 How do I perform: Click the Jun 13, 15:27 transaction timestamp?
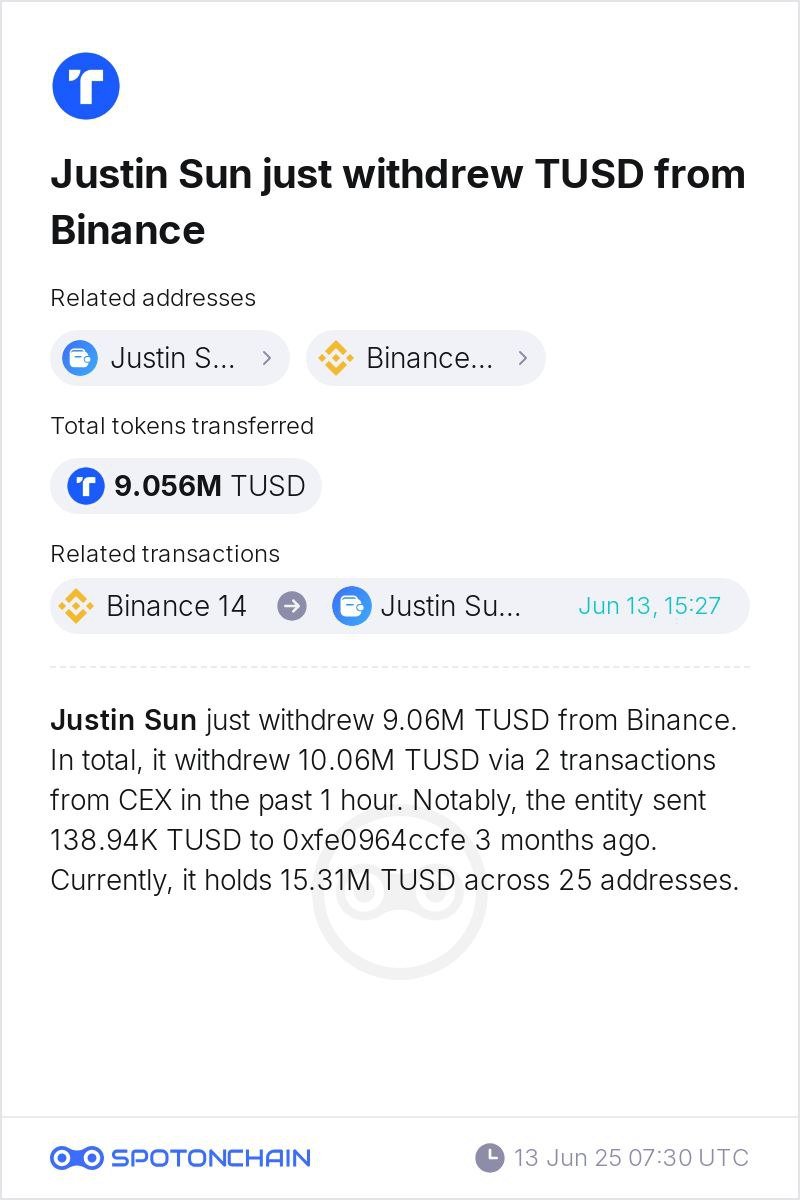tap(649, 606)
